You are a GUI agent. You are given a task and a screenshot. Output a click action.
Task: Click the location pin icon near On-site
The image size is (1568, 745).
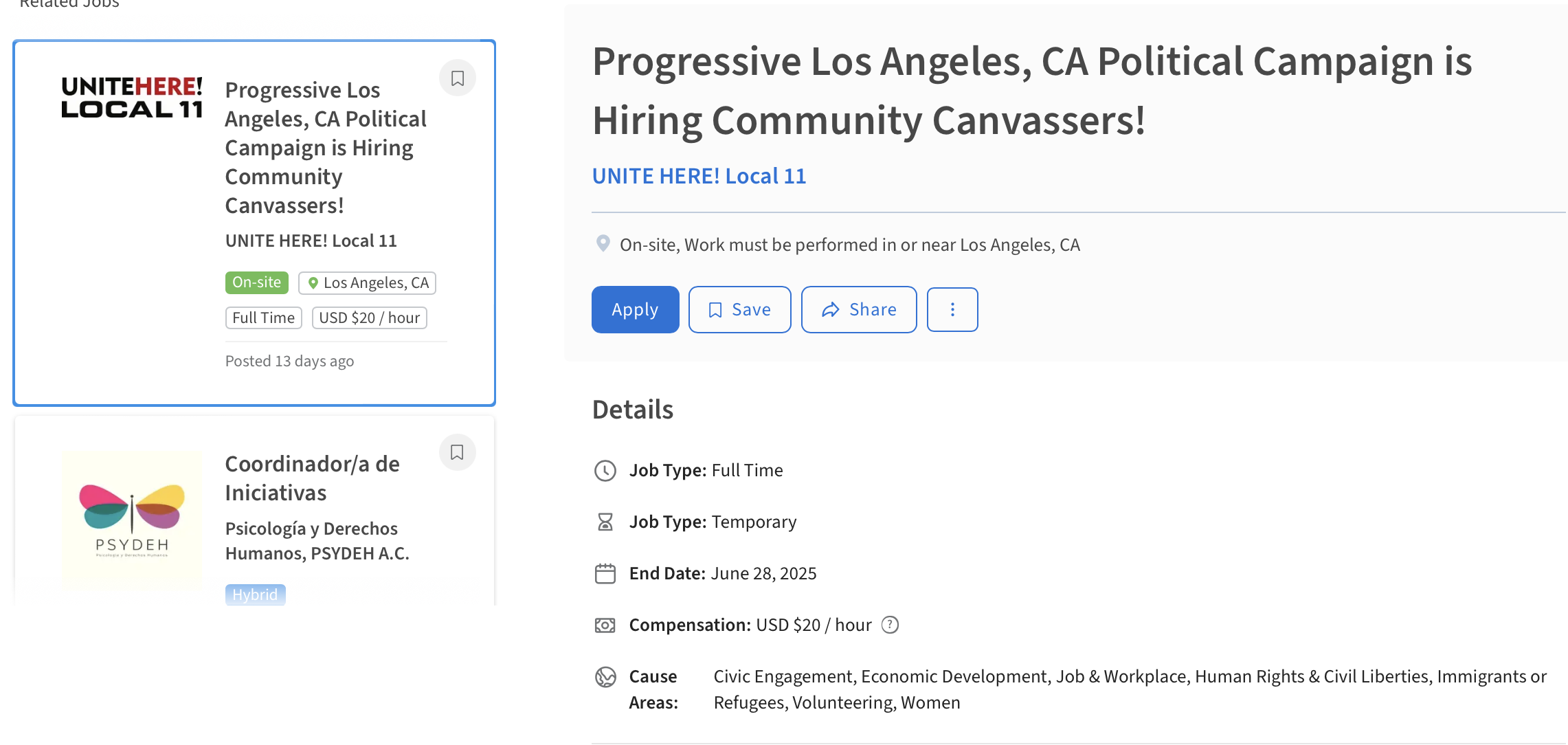[603, 243]
